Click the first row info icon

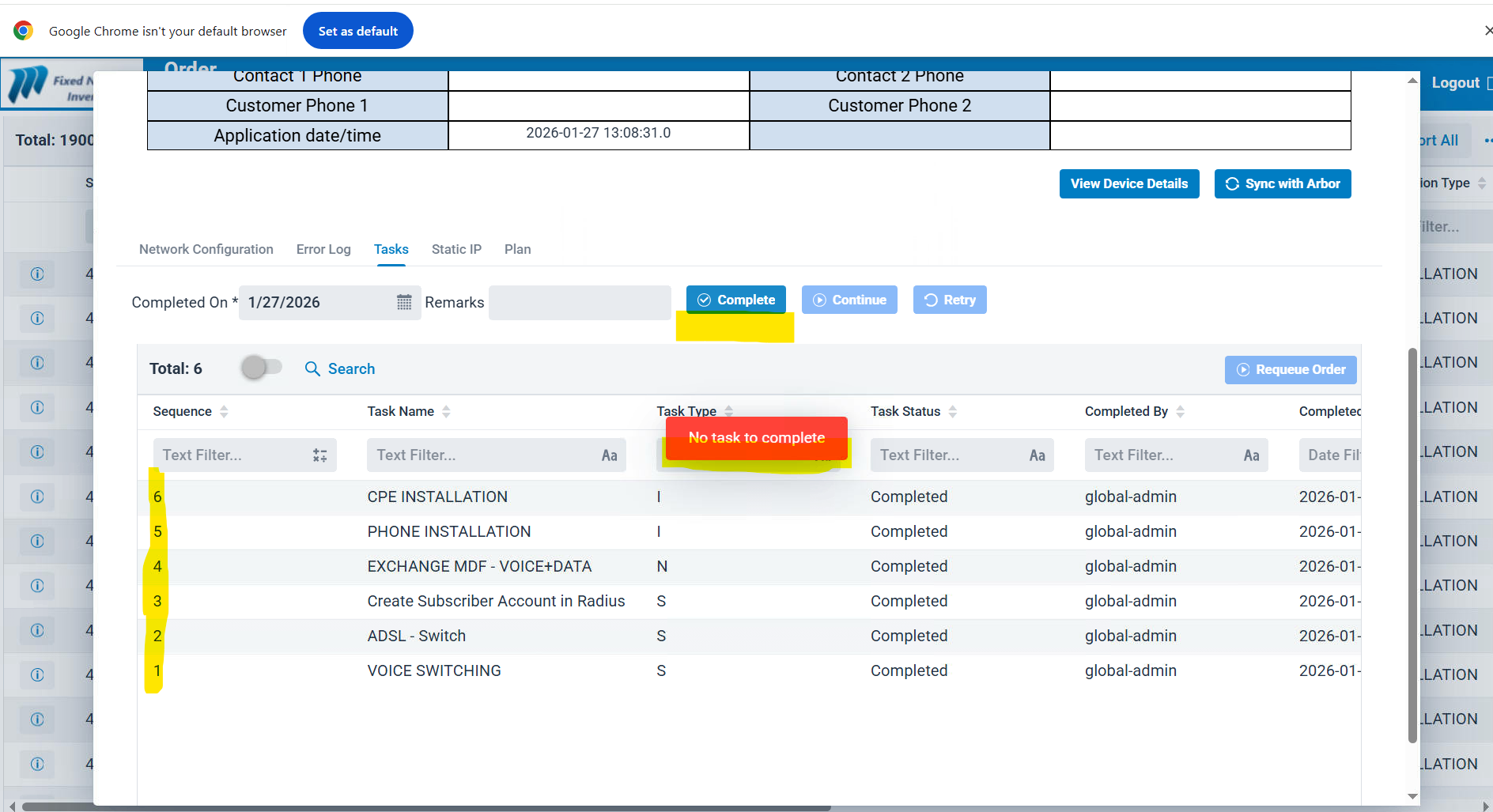click(37, 274)
